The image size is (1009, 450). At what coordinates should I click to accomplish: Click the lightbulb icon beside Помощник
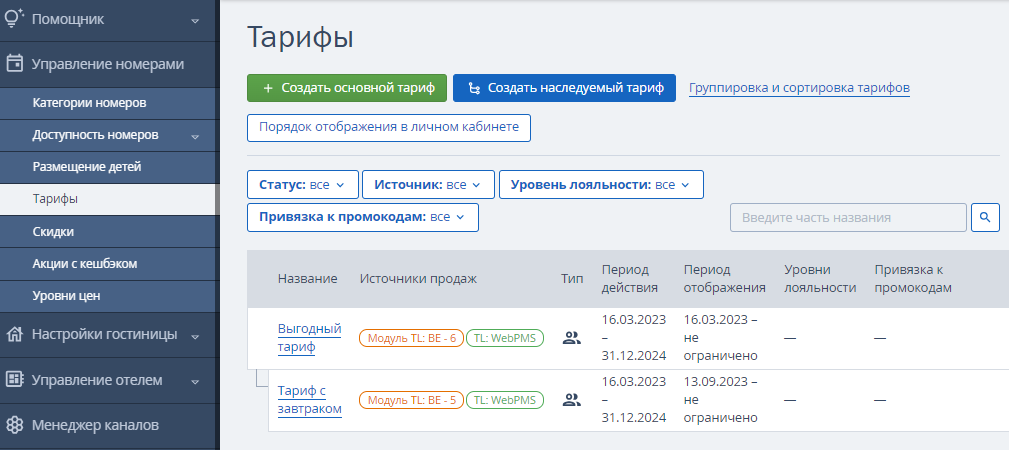15,19
